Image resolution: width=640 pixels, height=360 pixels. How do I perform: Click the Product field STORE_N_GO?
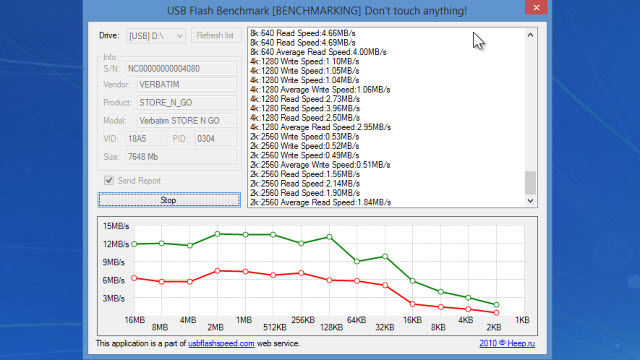click(x=187, y=102)
